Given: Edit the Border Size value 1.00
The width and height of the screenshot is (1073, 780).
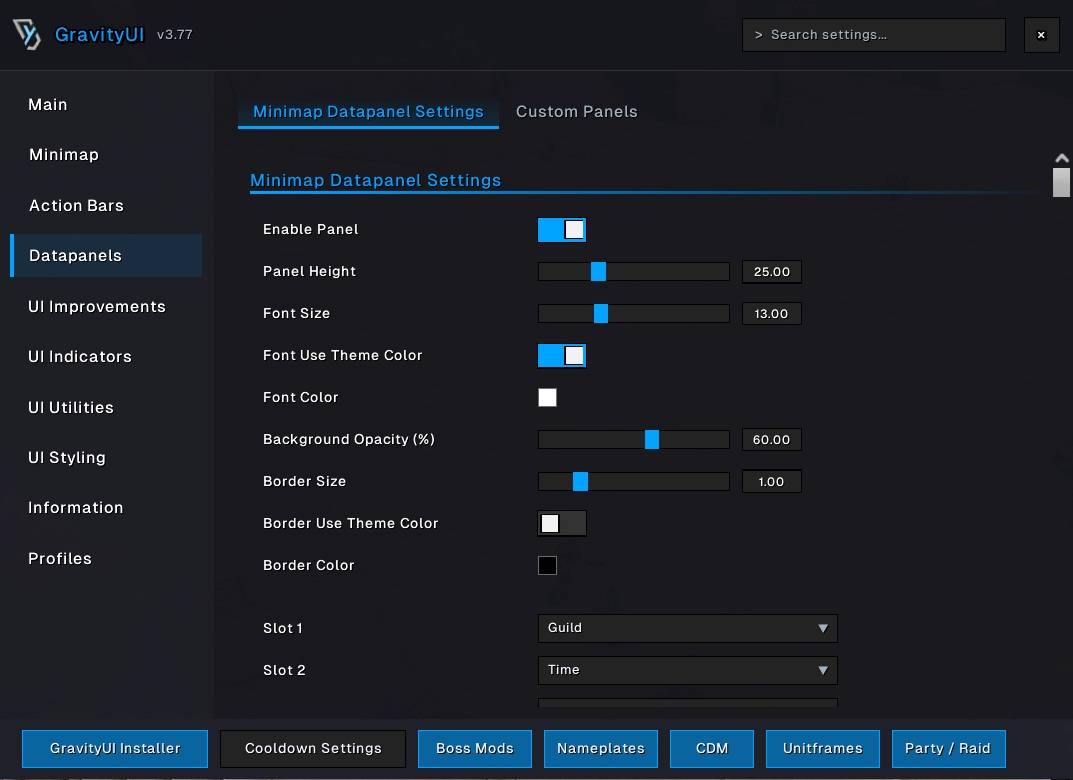Looking at the screenshot, I should [771, 482].
